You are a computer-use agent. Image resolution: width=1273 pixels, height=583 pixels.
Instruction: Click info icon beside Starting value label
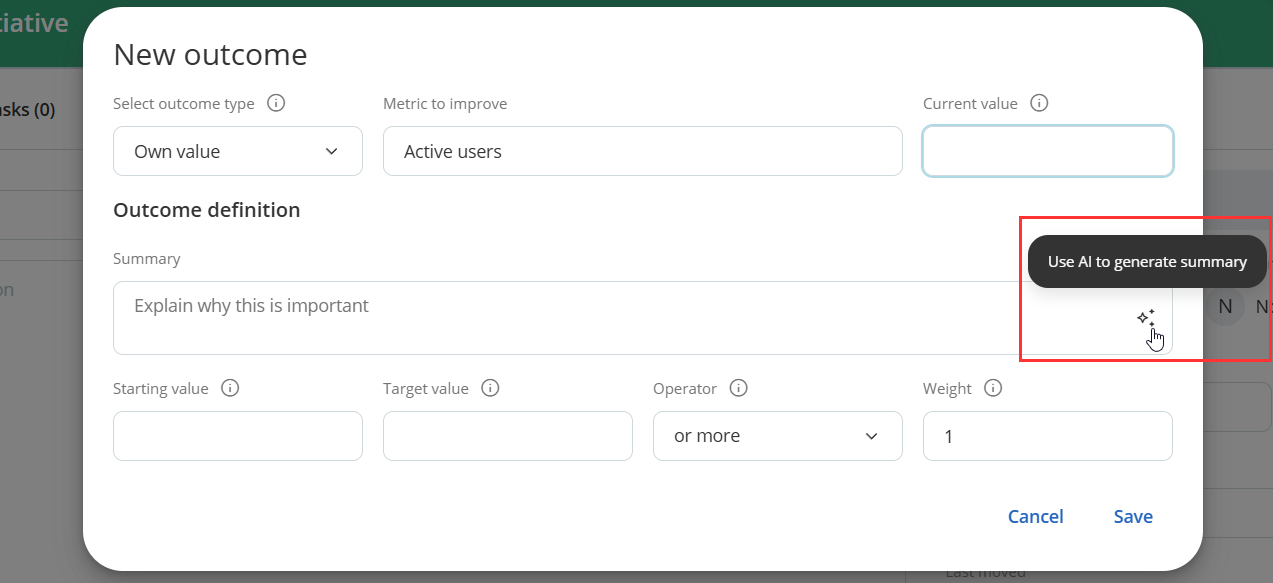(x=230, y=388)
